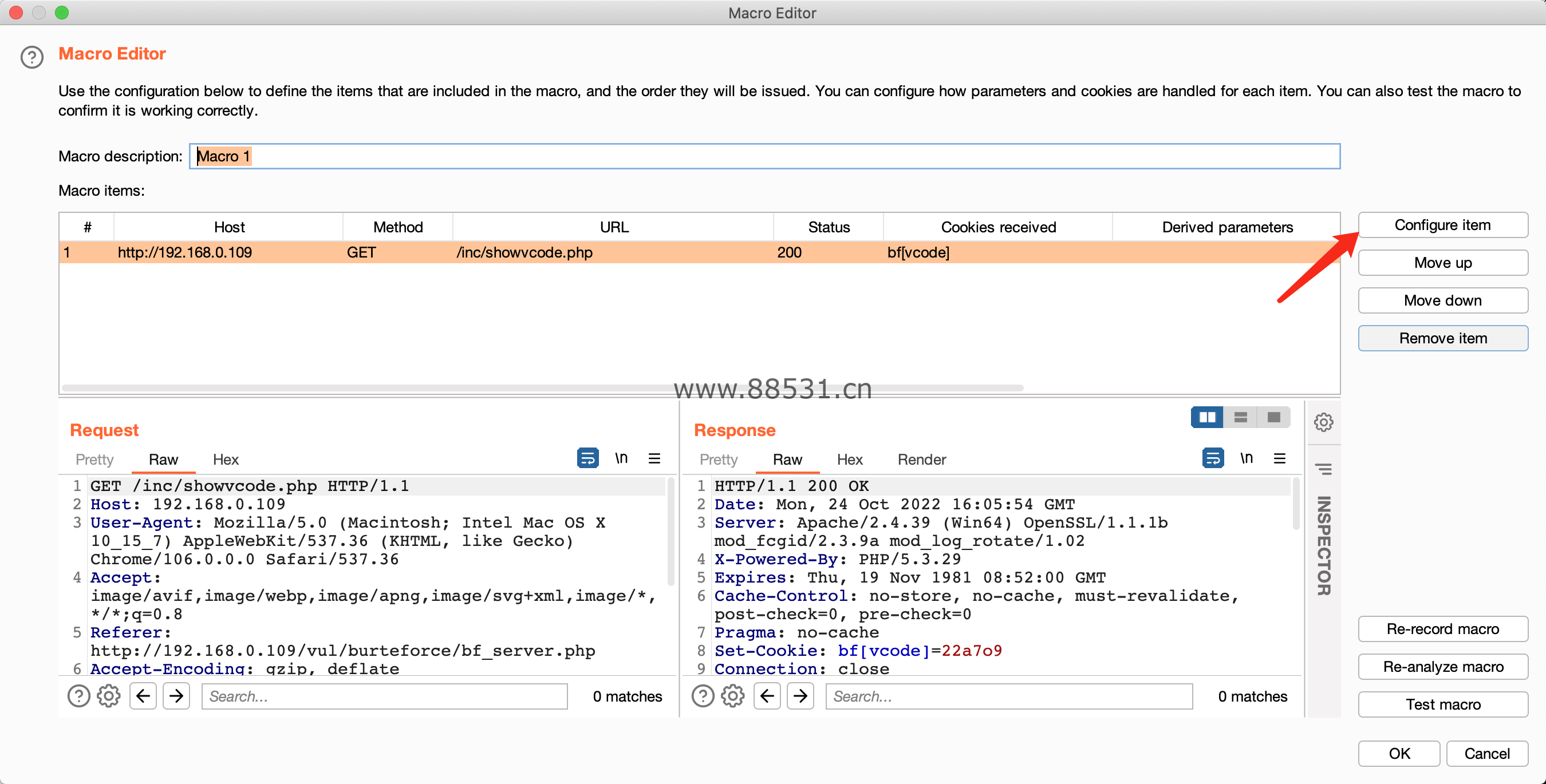Go to next Request search match
This screenshot has height=784, width=1546.
176,696
